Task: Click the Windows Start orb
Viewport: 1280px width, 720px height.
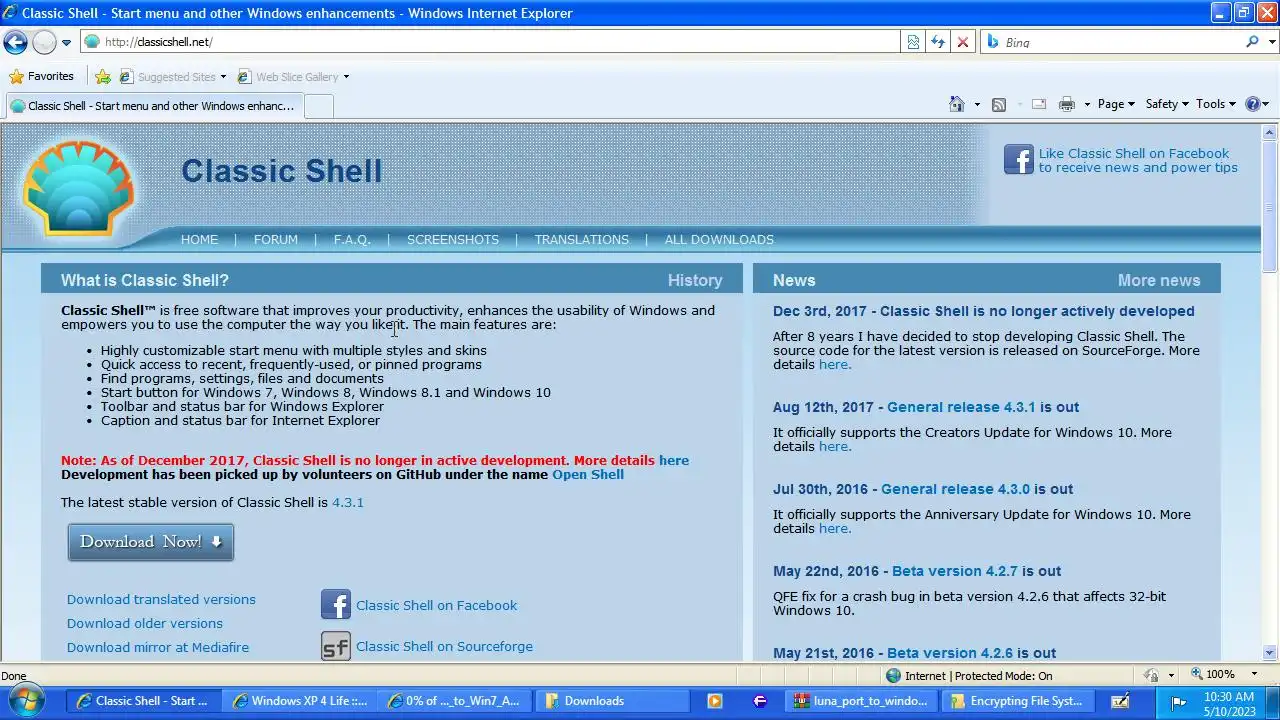Action: [27, 700]
